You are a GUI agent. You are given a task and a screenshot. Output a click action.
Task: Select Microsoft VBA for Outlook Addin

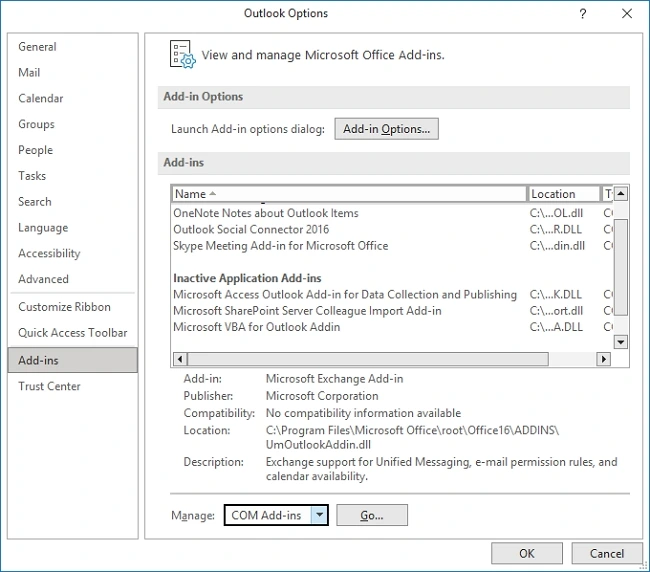tap(256, 327)
